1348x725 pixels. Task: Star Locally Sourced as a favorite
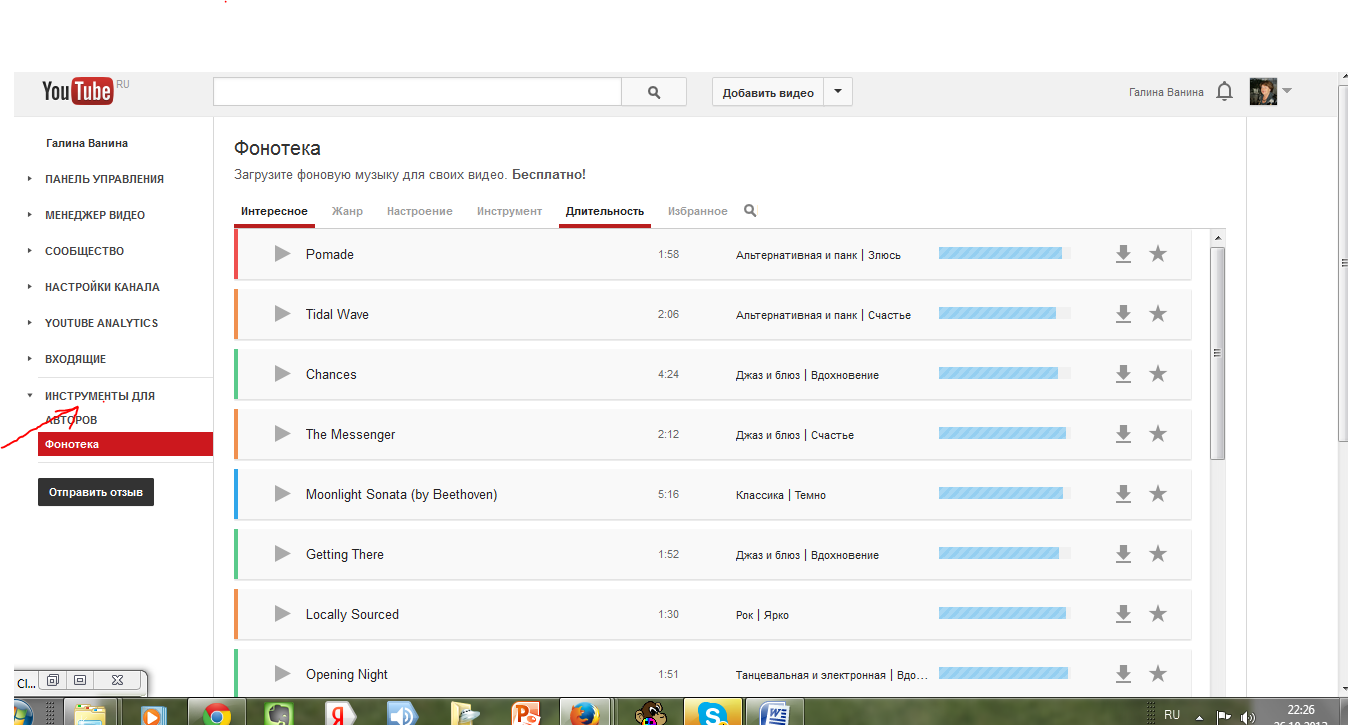point(1158,614)
